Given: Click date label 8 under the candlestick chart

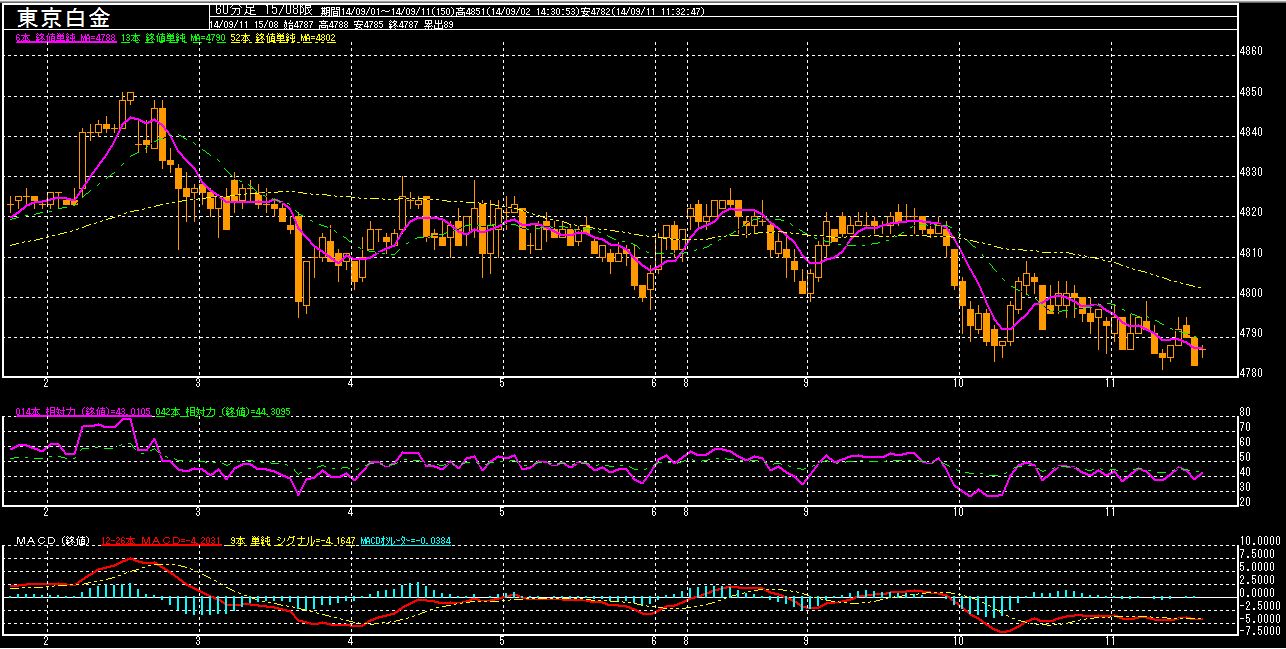Looking at the screenshot, I should pos(686,384).
